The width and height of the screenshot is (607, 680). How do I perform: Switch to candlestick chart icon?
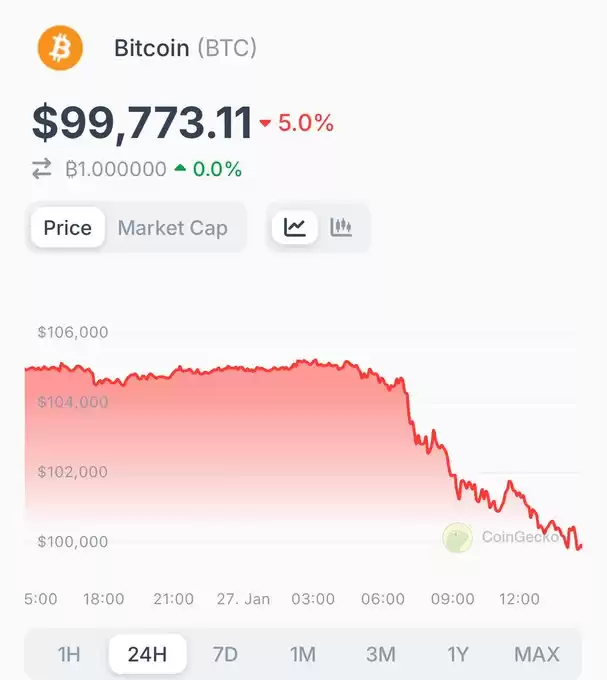(x=341, y=227)
